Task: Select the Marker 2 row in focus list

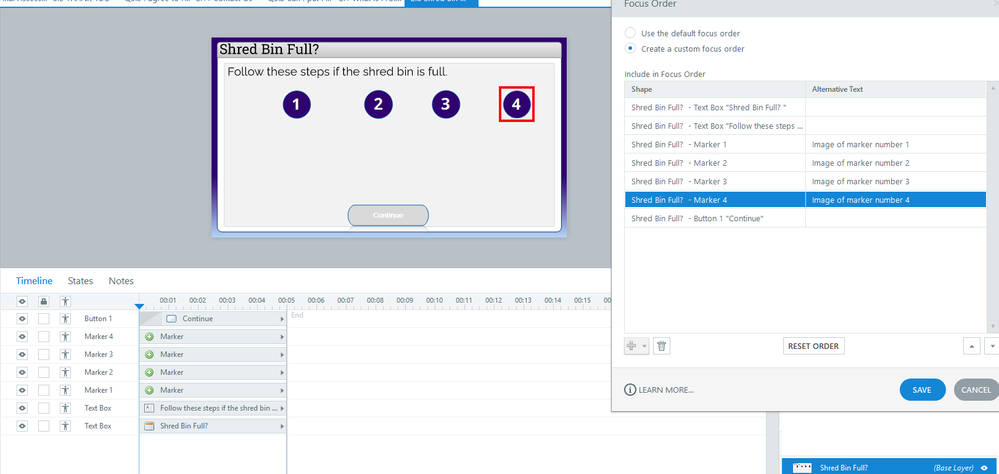Action: tap(805, 162)
